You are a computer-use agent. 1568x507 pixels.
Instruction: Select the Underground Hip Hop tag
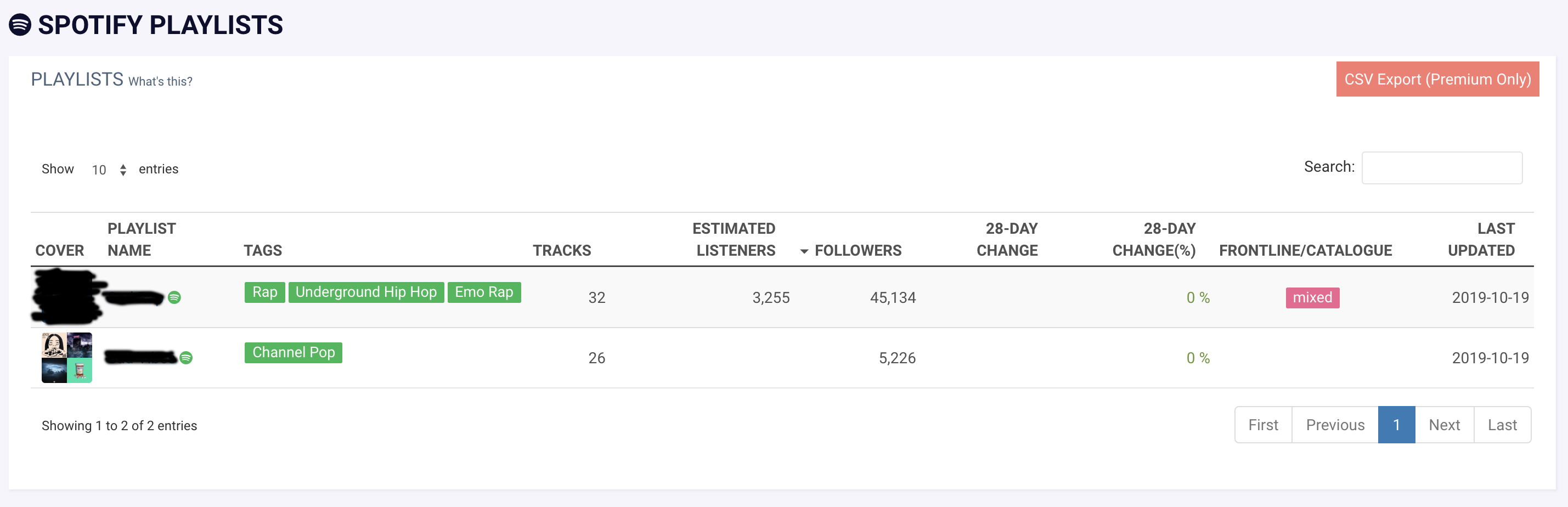[366, 292]
